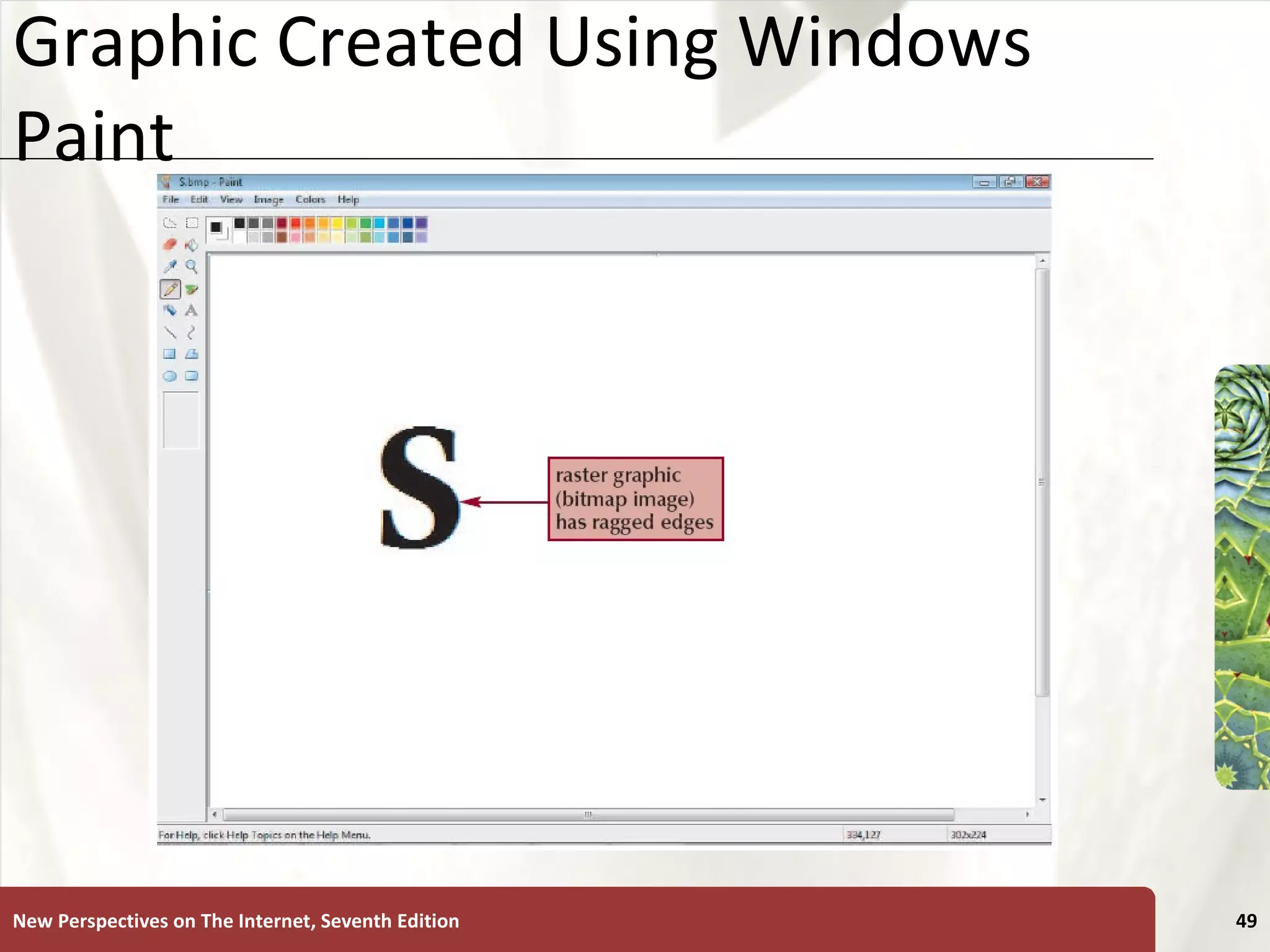The width and height of the screenshot is (1270, 952).
Task: Activate the Pick Color eyedropper tool
Action: click(170, 267)
